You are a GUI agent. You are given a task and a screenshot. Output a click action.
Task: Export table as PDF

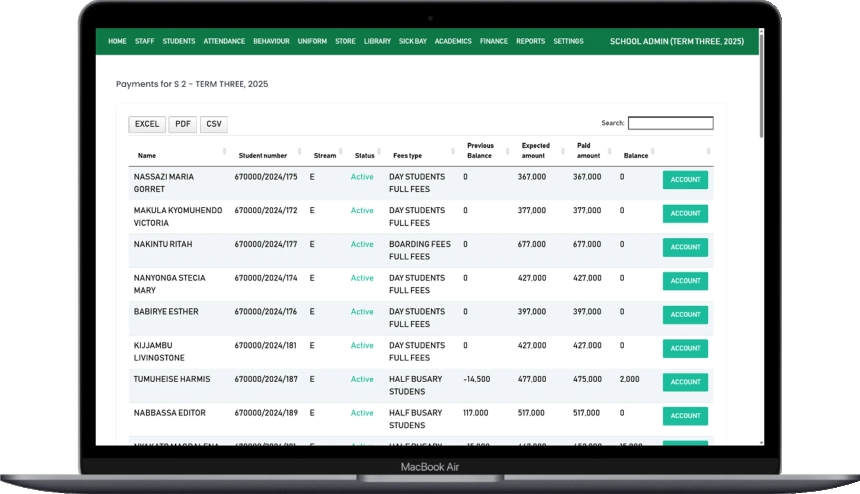coord(183,124)
